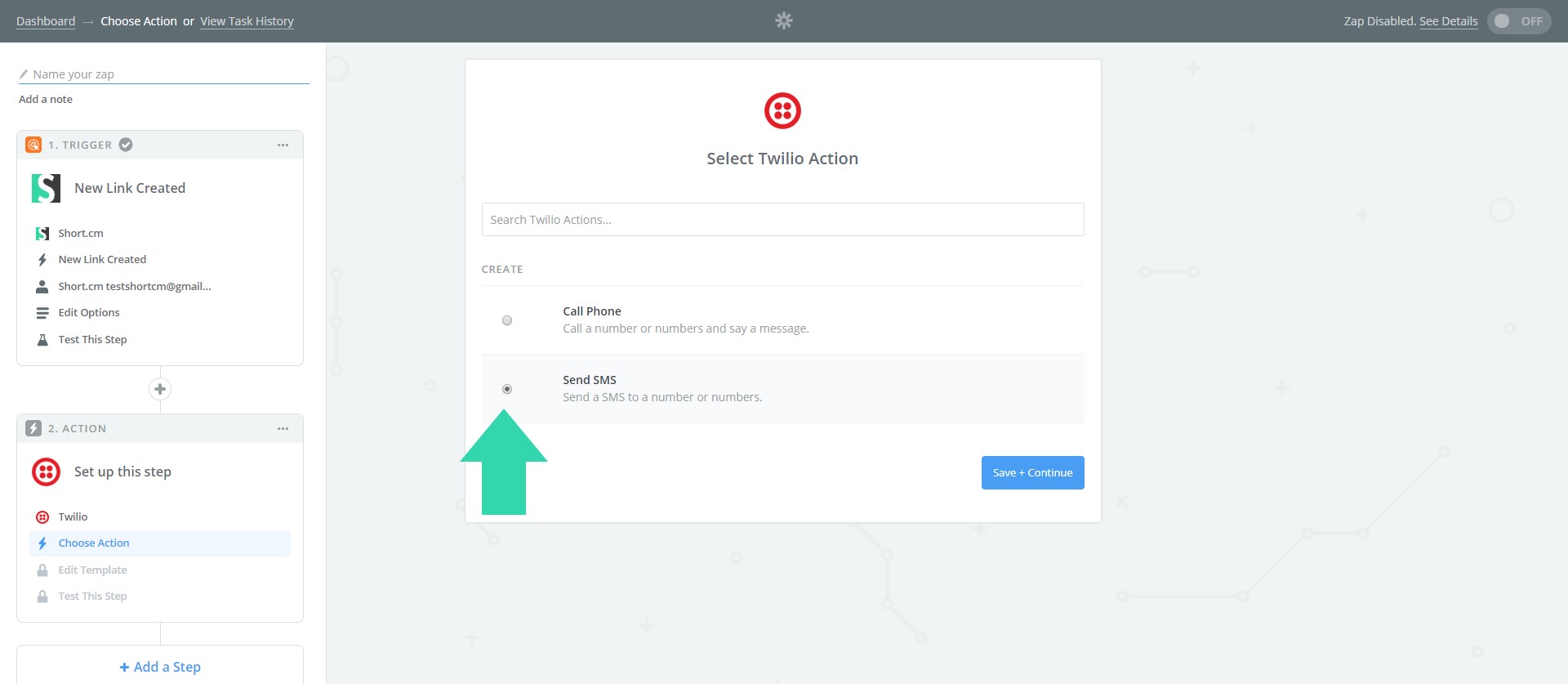
Task: Select the Send SMS radio button
Action: 507,389
